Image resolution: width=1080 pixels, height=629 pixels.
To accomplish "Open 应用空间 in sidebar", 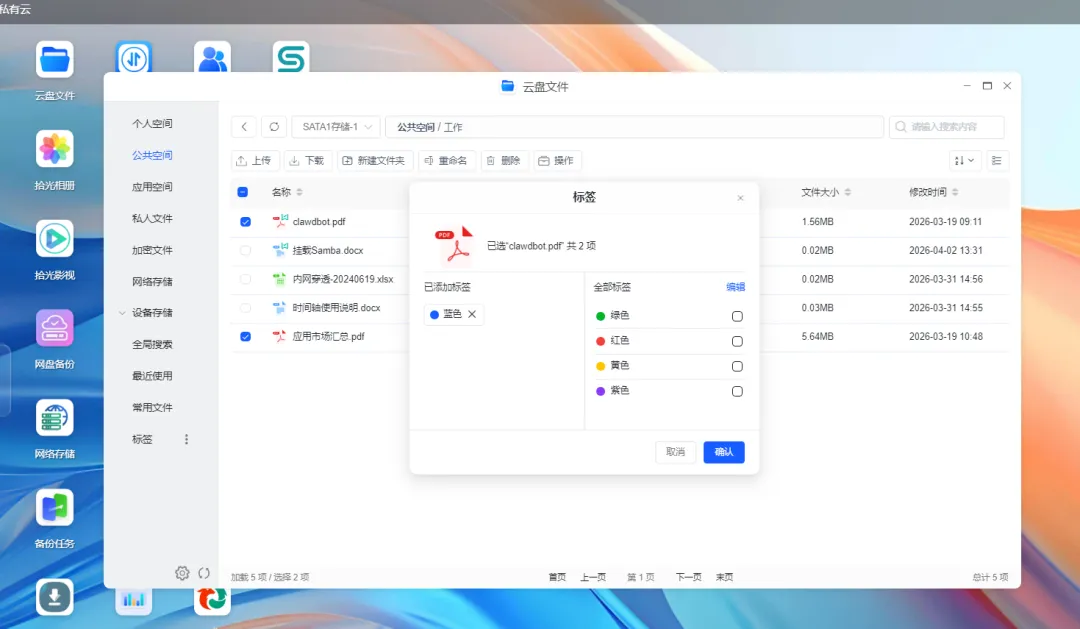I will (x=152, y=187).
